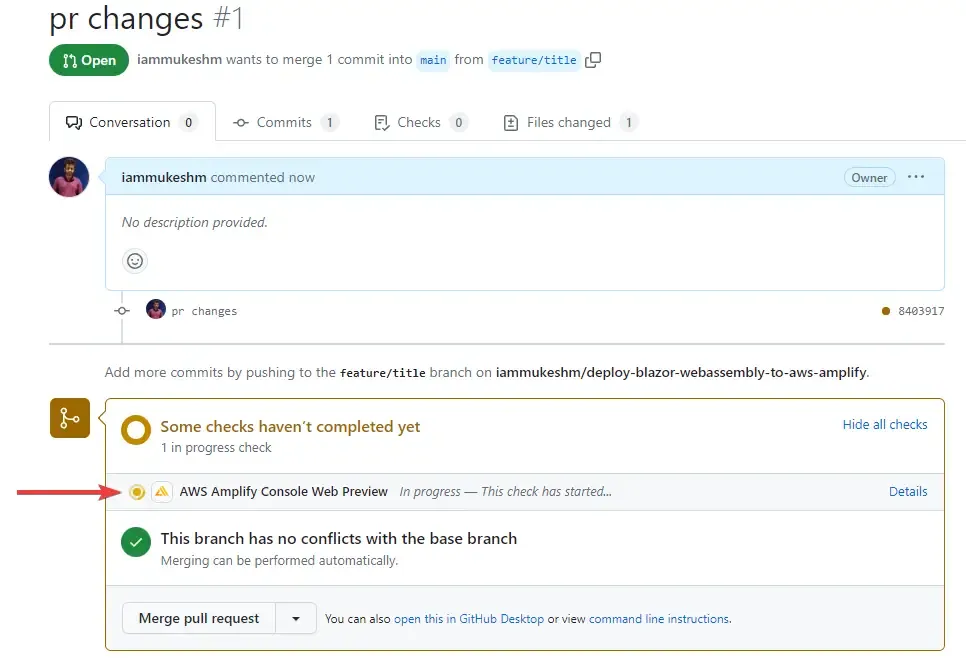Viewport: 966px width, 664px height.
Task: Open Details for the Amplify Web Preview check
Action: pyautogui.click(x=907, y=491)
